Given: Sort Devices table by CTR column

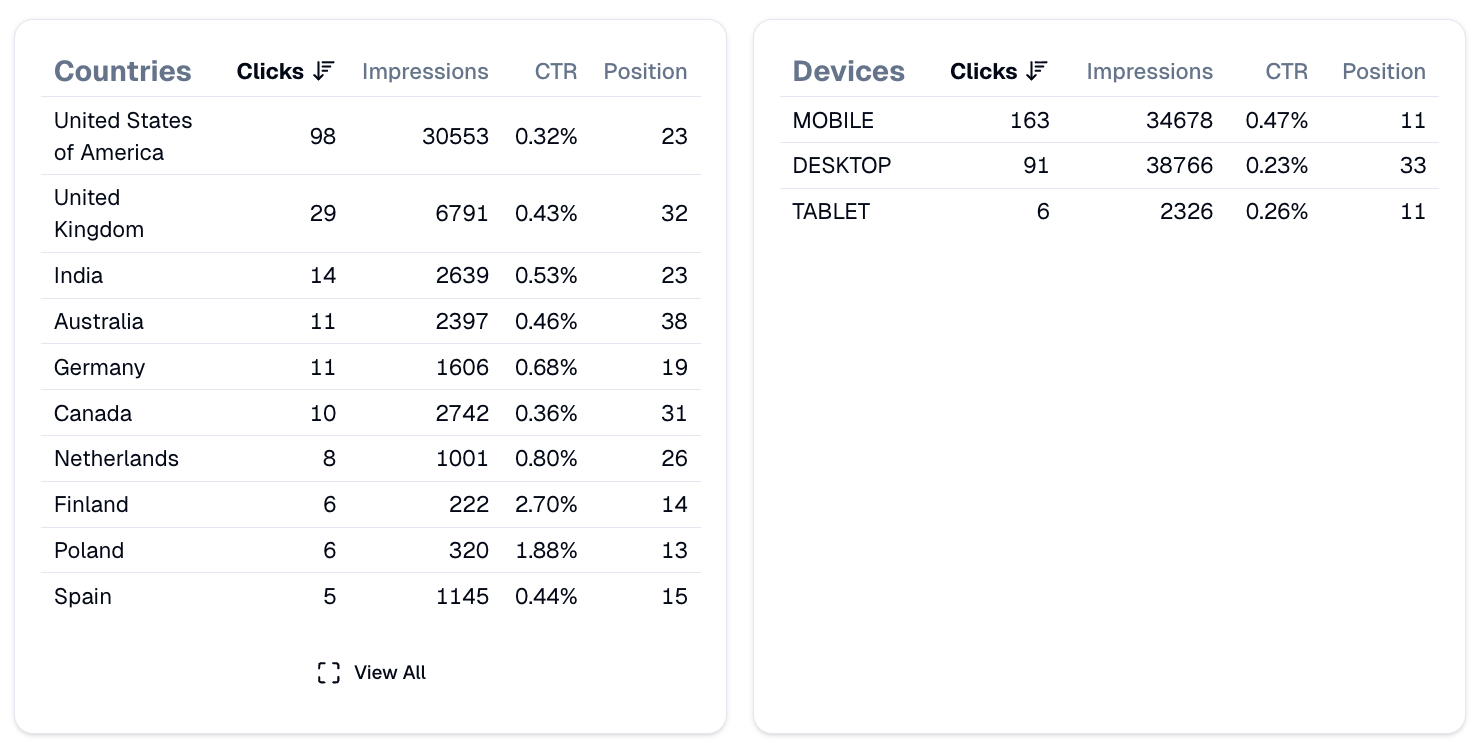Looking at the screenshot, I should (1286, 71).
